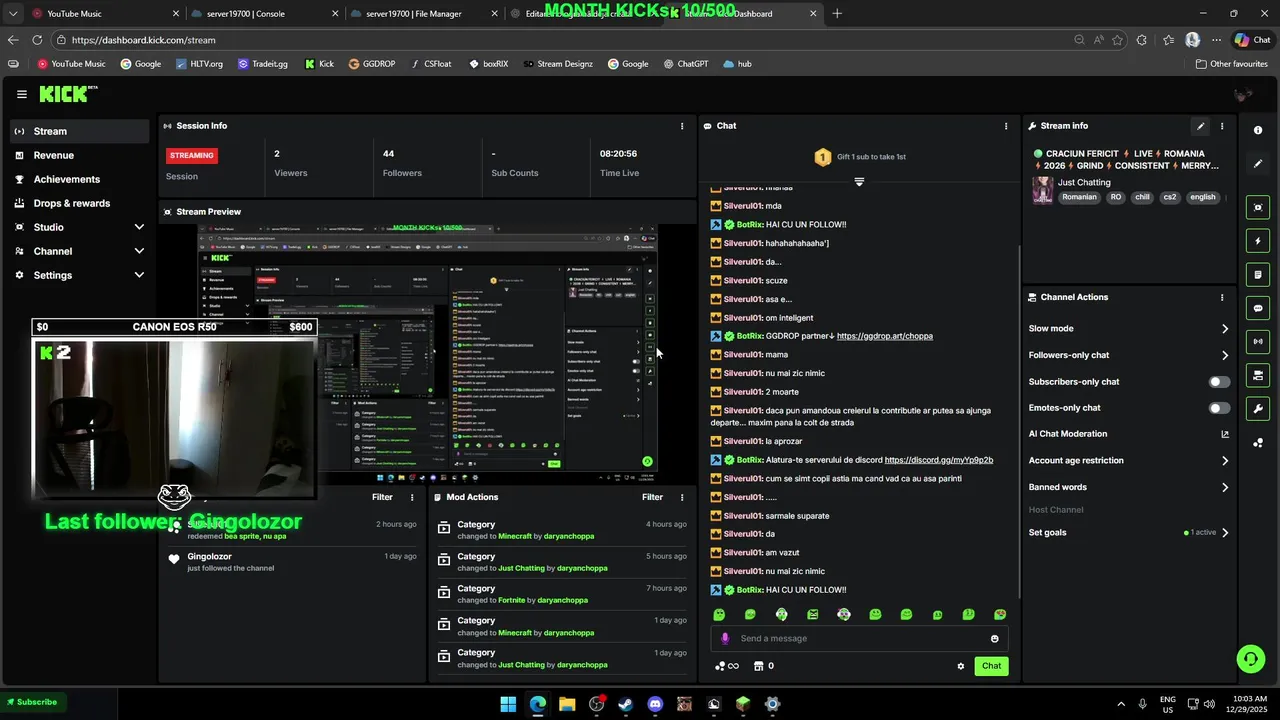The height and width of the screenshot is (720, 1280).
Task: Toggle the document/notes widget icon in right rail
Action: (x=1258, y=275)
